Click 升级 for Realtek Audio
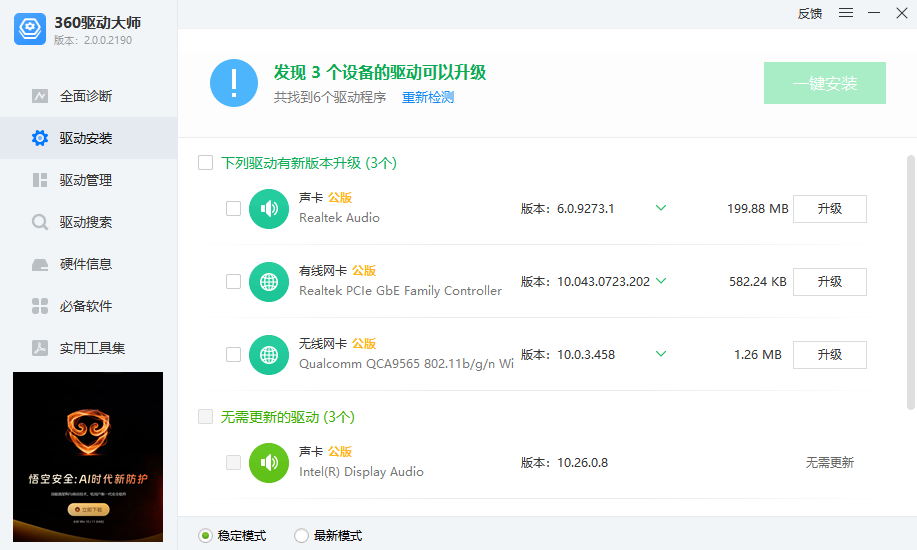 (x=830, y=209)
